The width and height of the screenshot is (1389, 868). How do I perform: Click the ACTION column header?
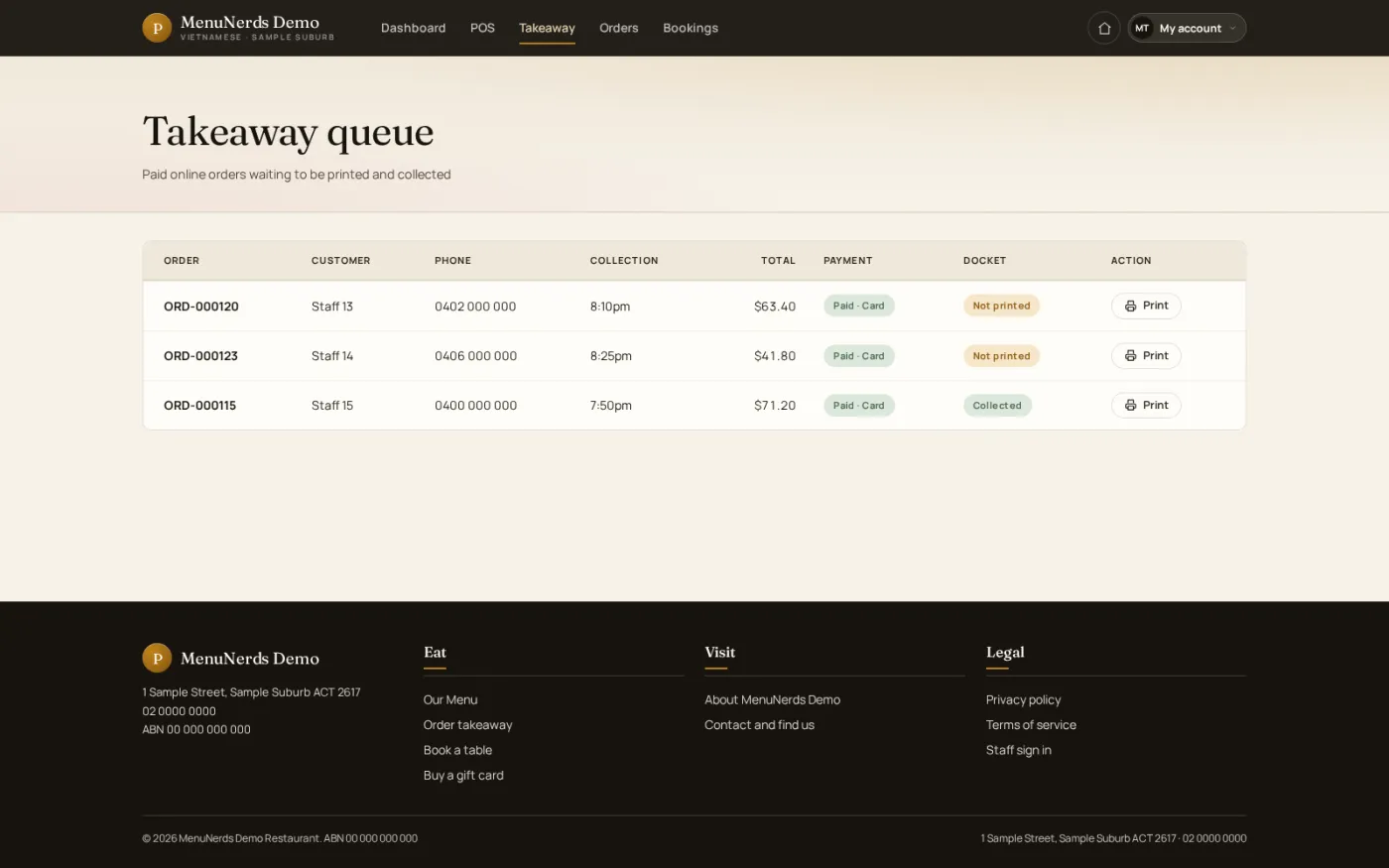tap(1131, 261)
